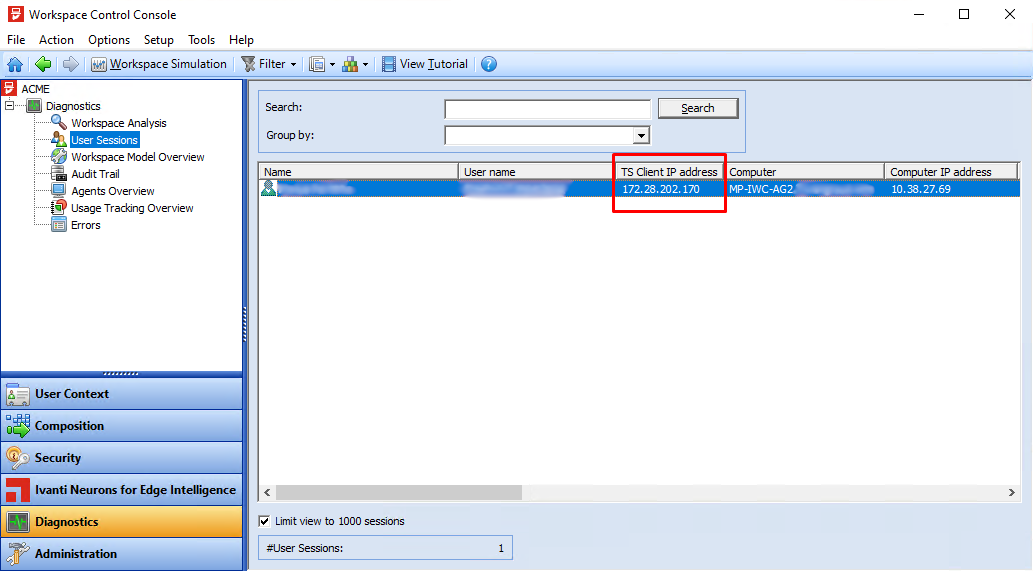
Task: Open dropdown arrow beside view list icon
Action: (x=332, y=65)
